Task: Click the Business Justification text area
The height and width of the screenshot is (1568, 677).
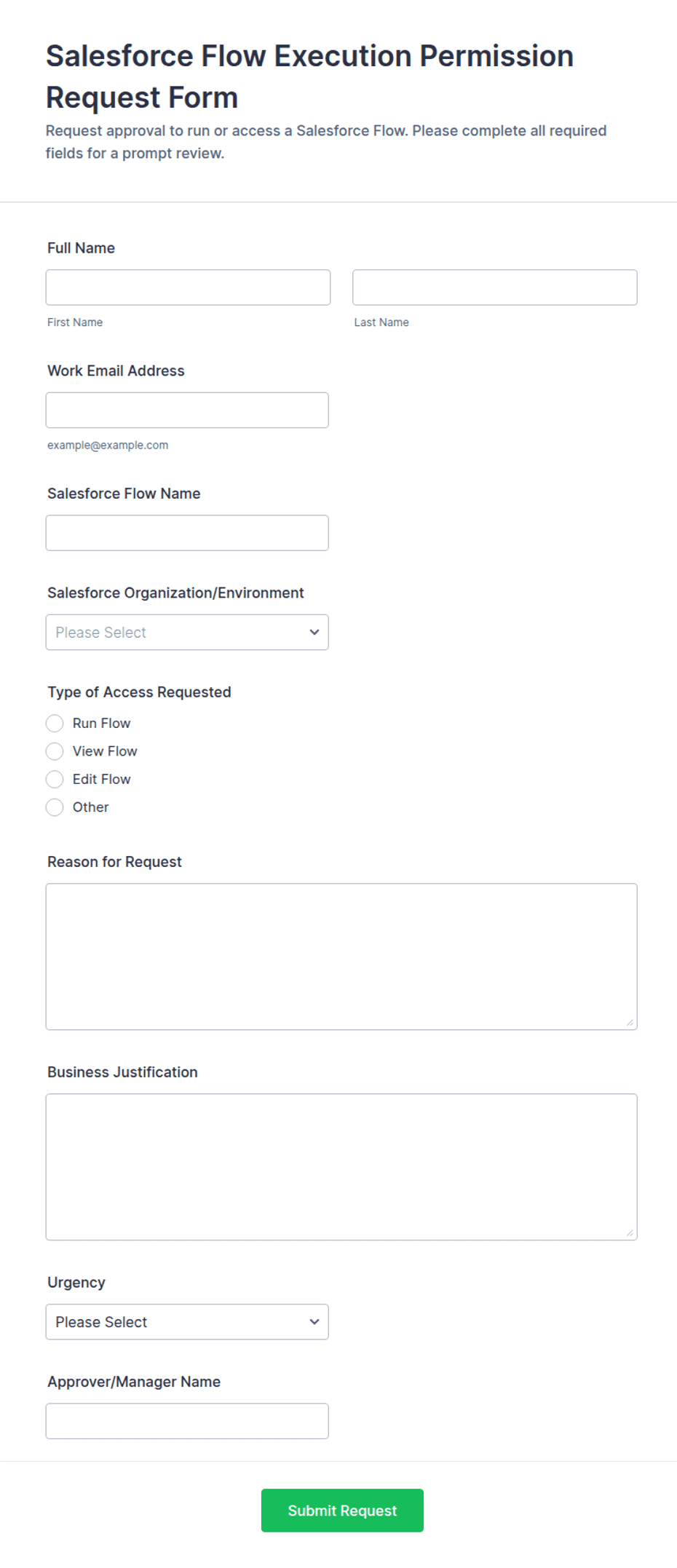Action: pyautogui.click(x=341, y=1168)
